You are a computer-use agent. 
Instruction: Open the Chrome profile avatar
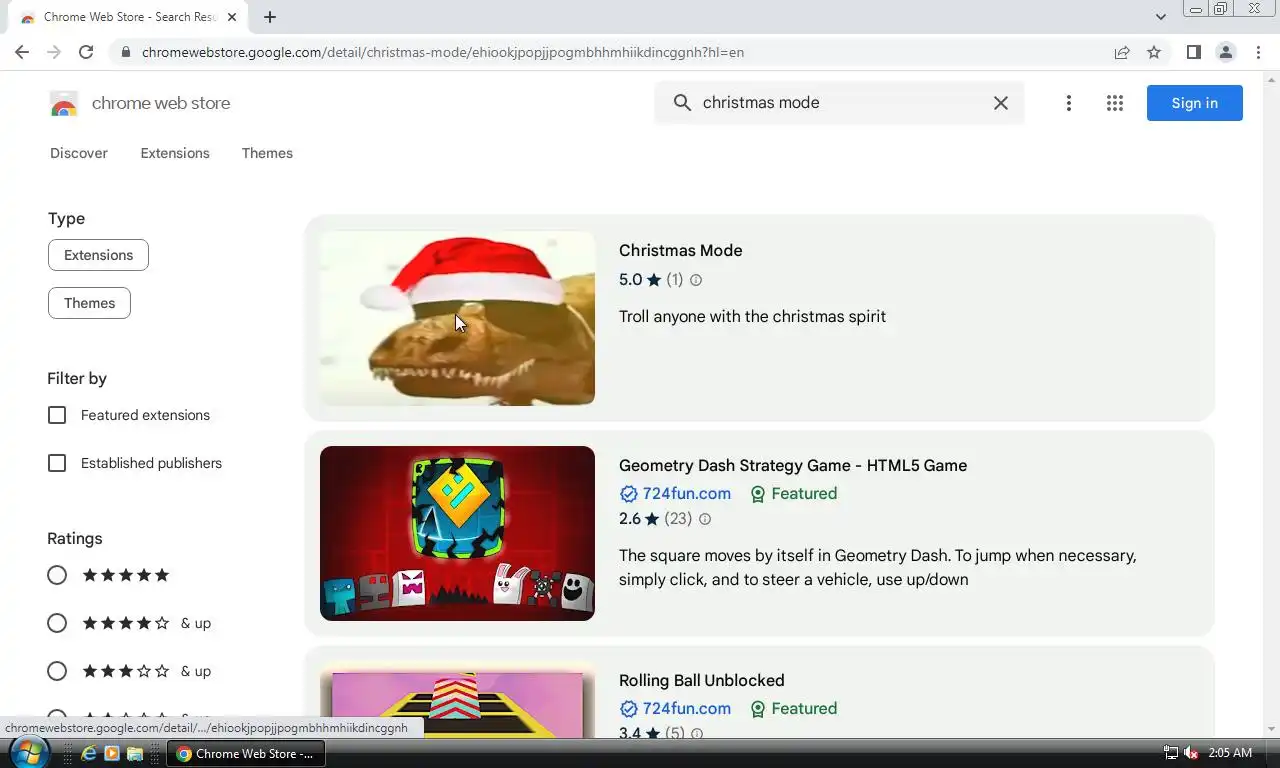(x=1225, y=52)
